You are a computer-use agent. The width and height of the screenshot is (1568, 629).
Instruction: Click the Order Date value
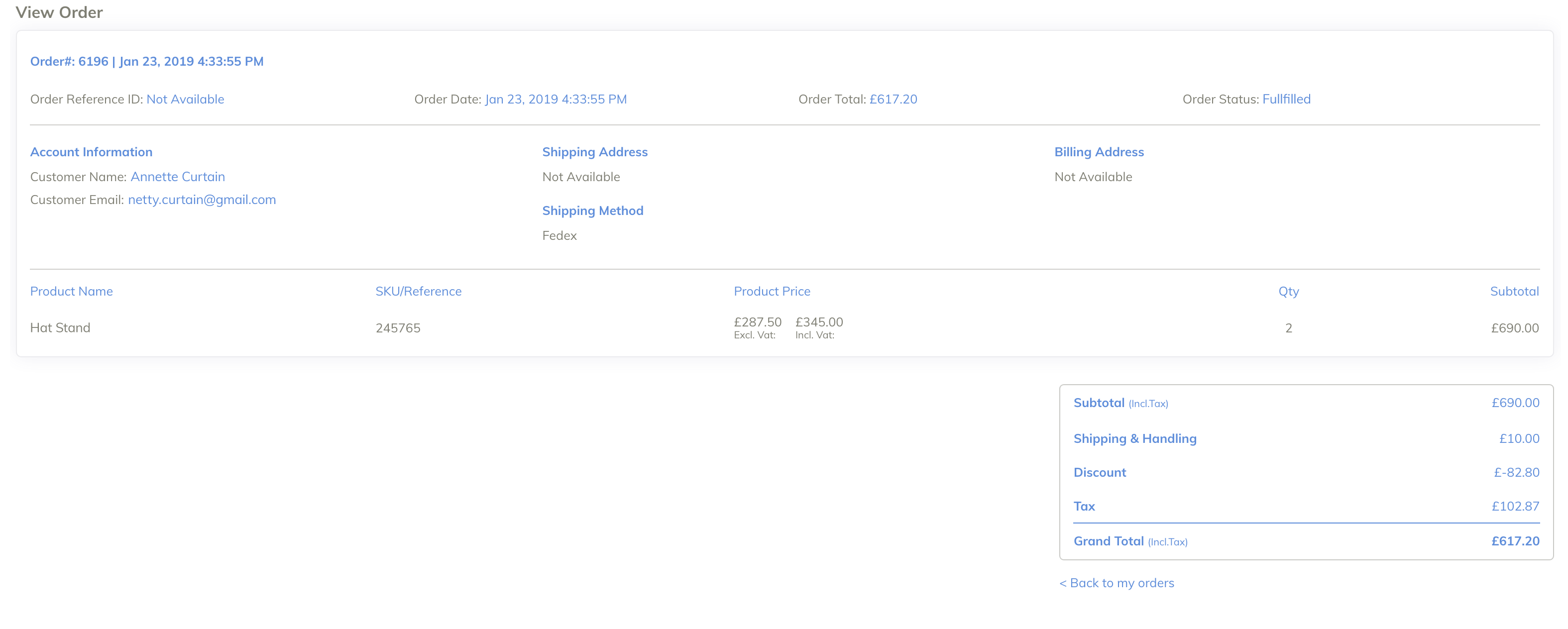[x=555, y=99]
